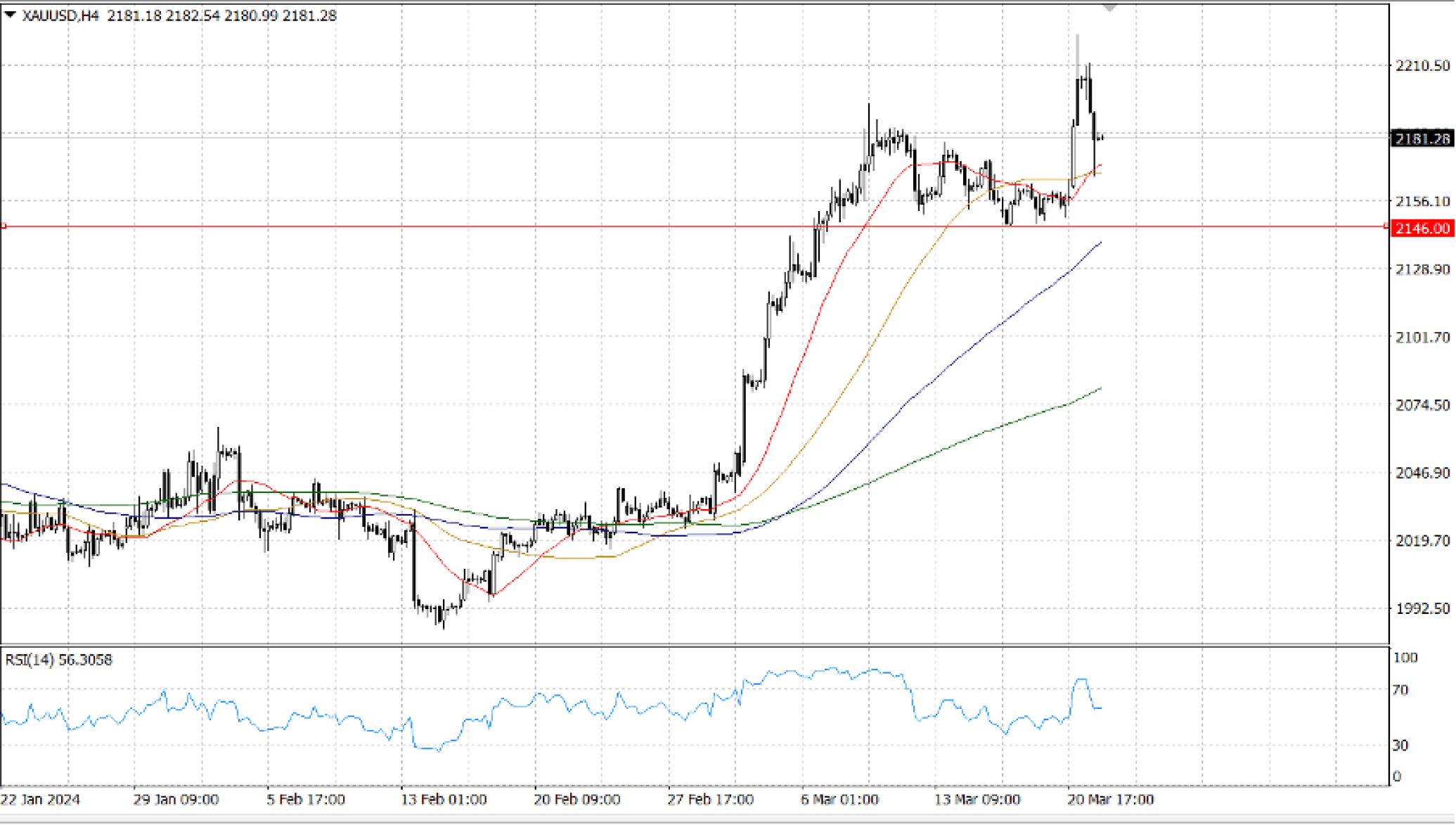This screenshot has height=825, width=1456.
Task: Open the dropdown arrow beside XAUUSD,H4
Action: point(10,15)
